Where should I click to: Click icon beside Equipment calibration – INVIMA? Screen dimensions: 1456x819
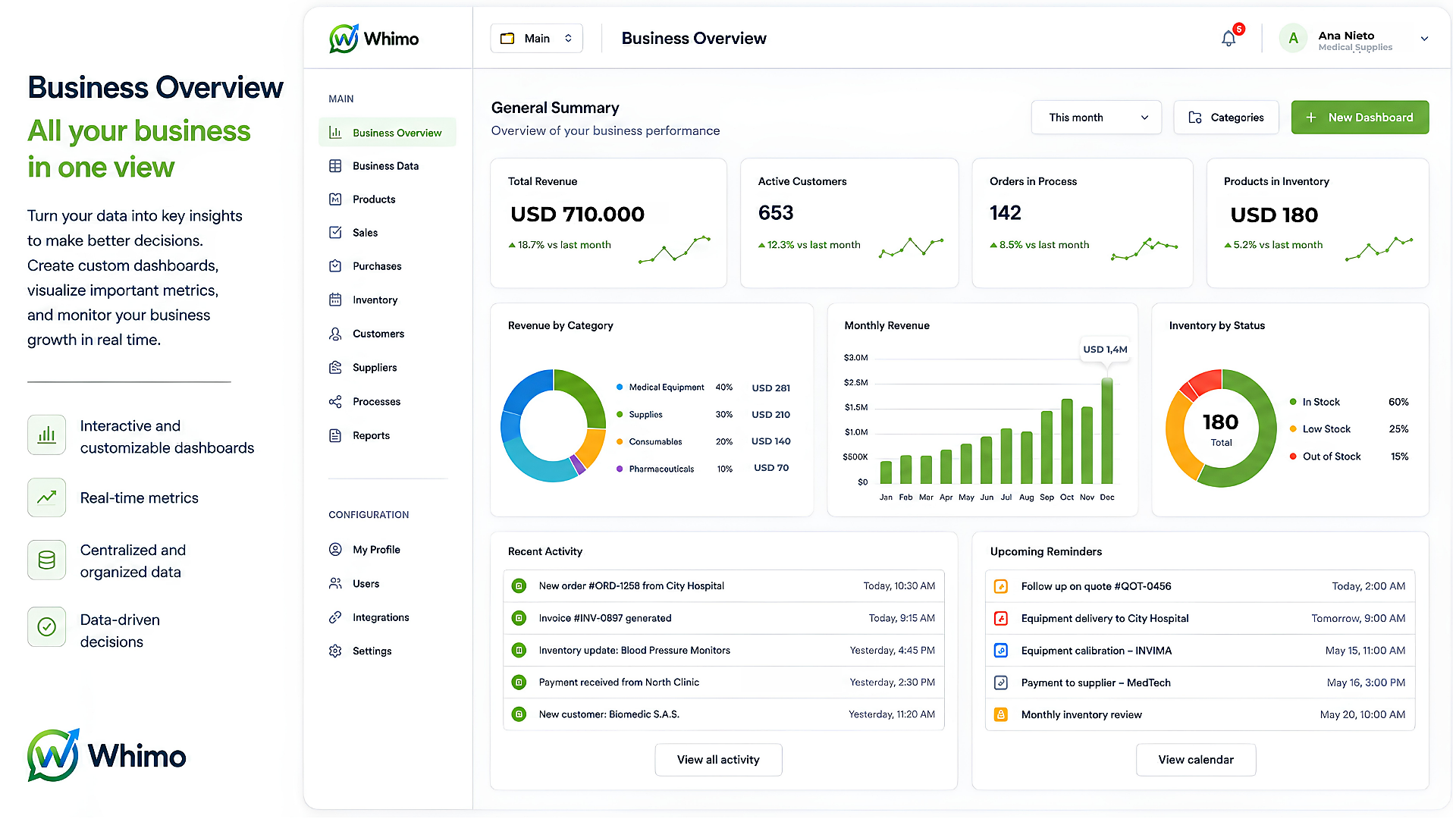1001,651
